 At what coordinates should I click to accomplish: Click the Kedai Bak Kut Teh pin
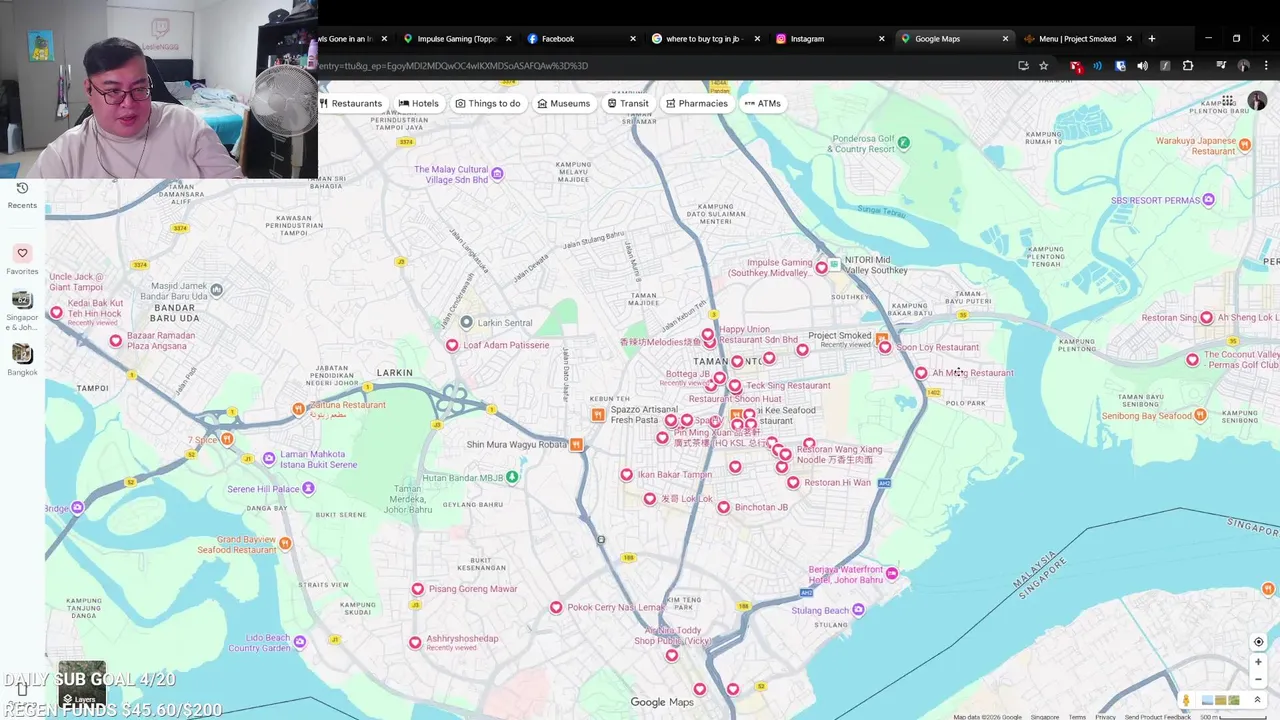[56, 313]
